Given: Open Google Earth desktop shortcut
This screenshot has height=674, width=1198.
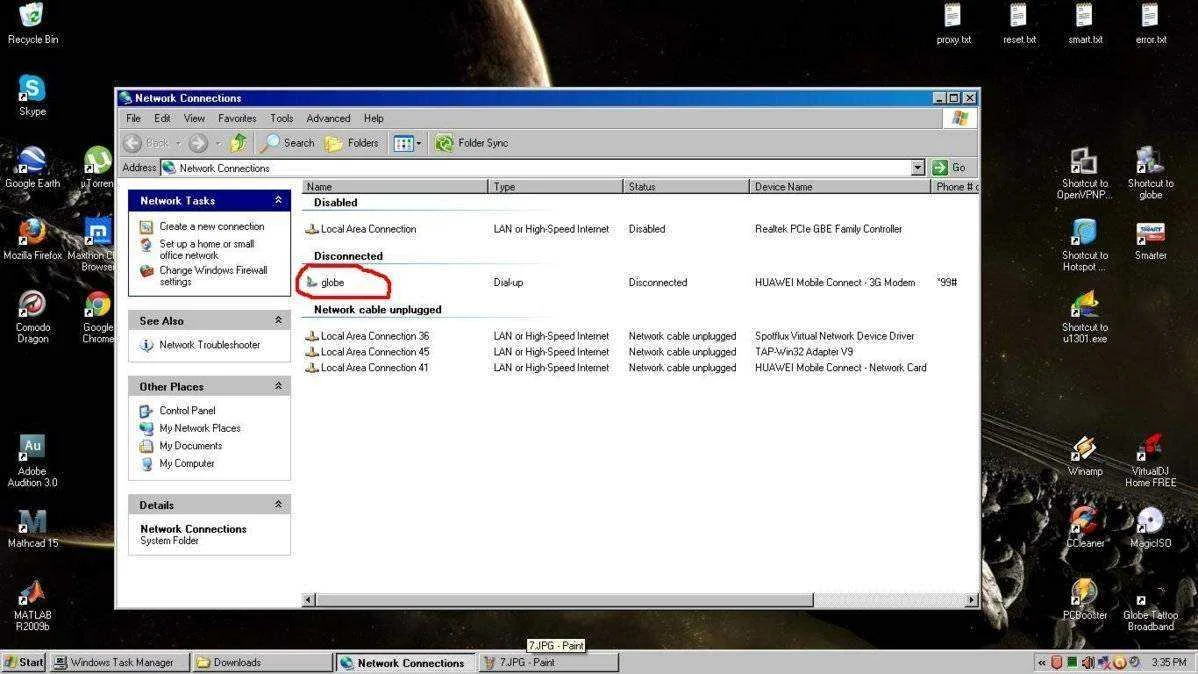Looking at the screenshot, I should point(32,167).
